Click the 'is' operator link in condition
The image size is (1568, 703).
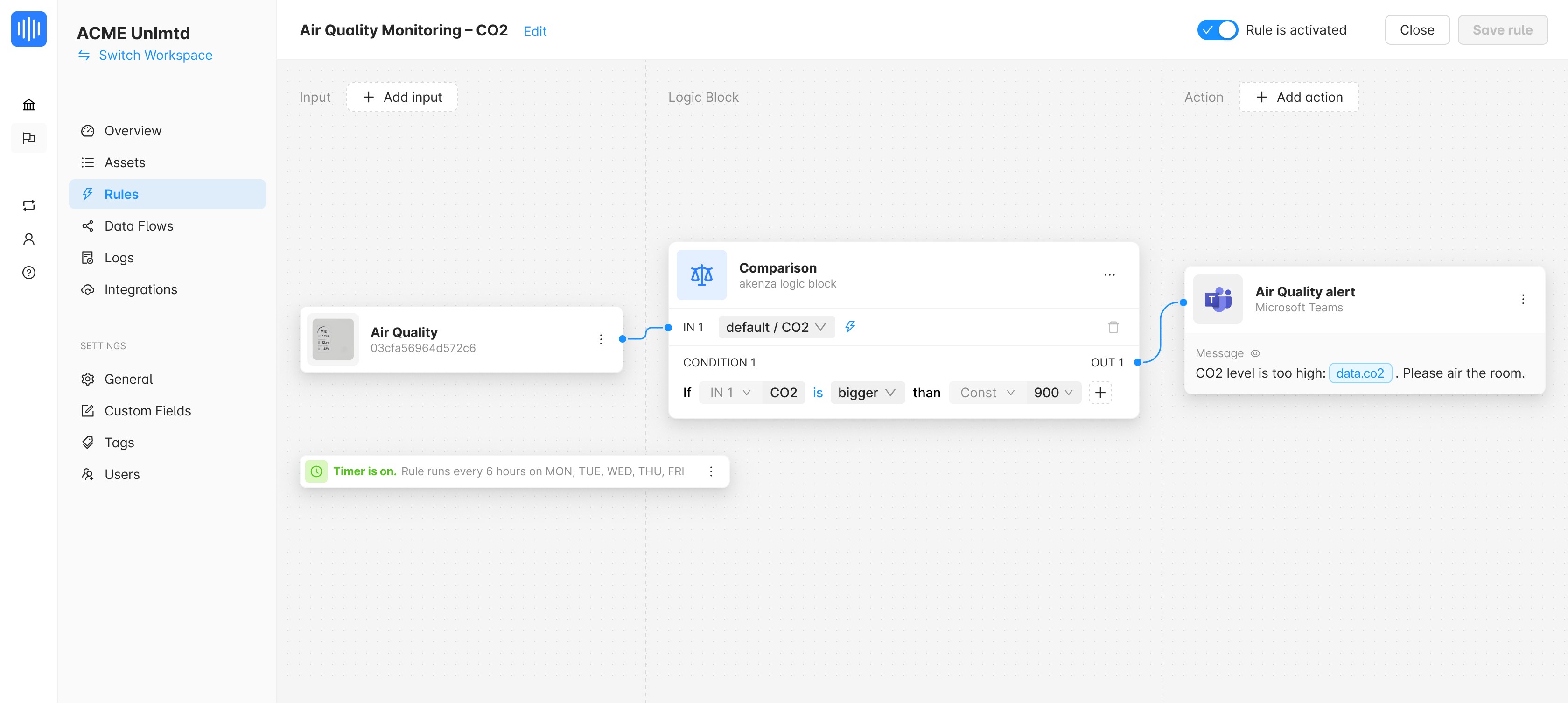coord(818,393)
